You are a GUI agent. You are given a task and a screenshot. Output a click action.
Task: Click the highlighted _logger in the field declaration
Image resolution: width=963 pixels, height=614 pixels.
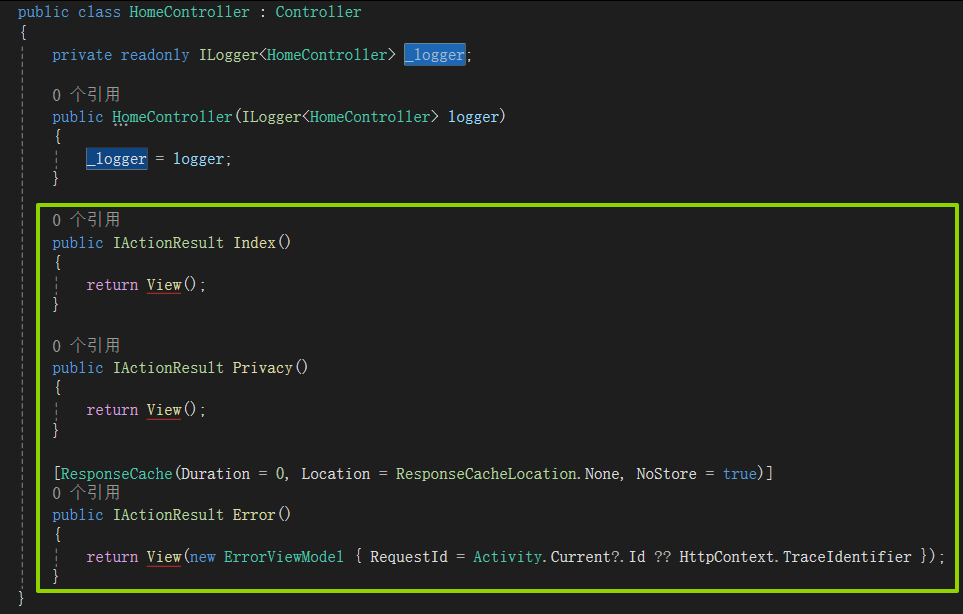pyautogui.click(x=435, y=55)
